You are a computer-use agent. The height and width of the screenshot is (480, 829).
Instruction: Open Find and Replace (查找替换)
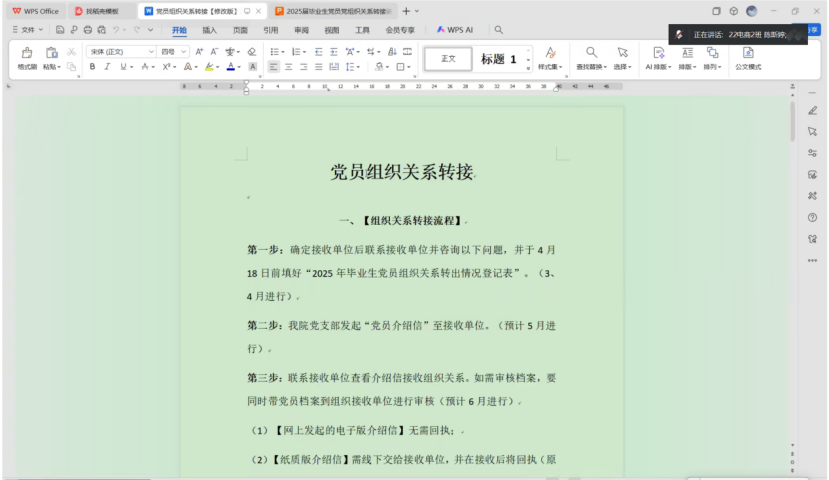tap(591, 58)
